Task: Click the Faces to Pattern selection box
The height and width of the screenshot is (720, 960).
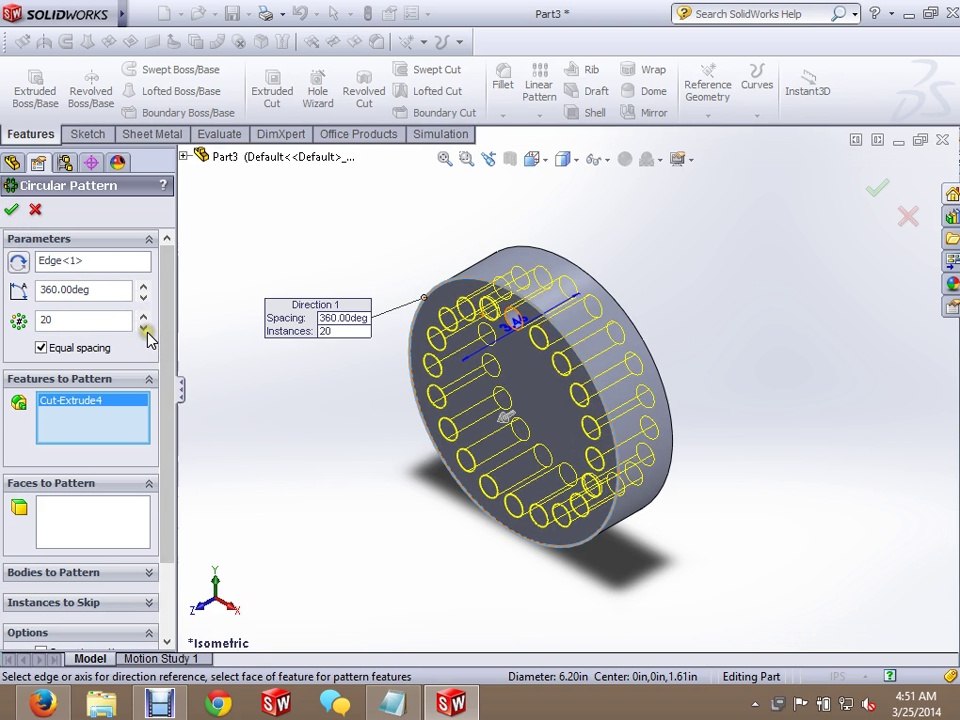Action: [93, 522]
